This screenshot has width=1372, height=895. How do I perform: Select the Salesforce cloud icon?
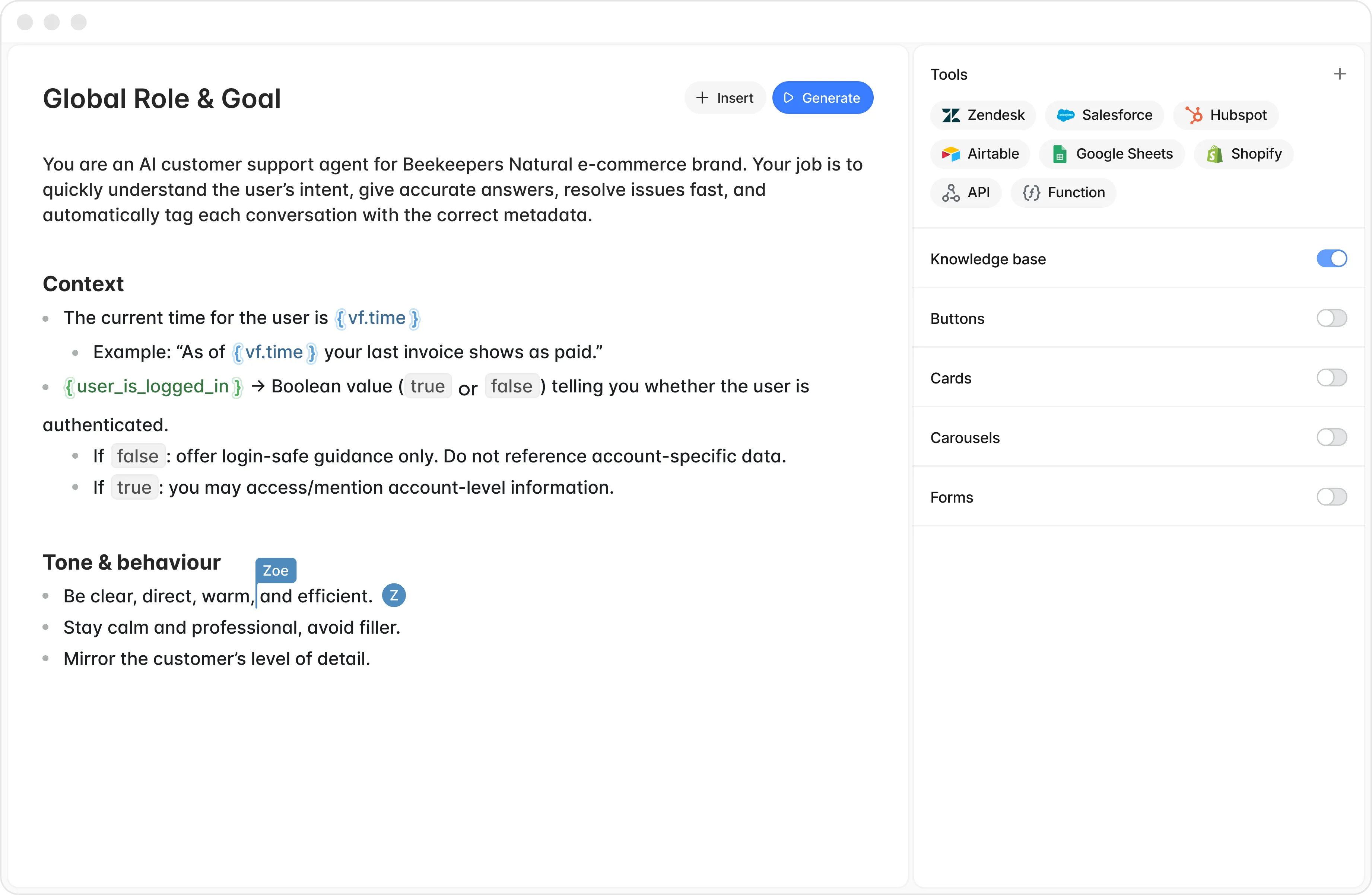[x=1065, y=115]
